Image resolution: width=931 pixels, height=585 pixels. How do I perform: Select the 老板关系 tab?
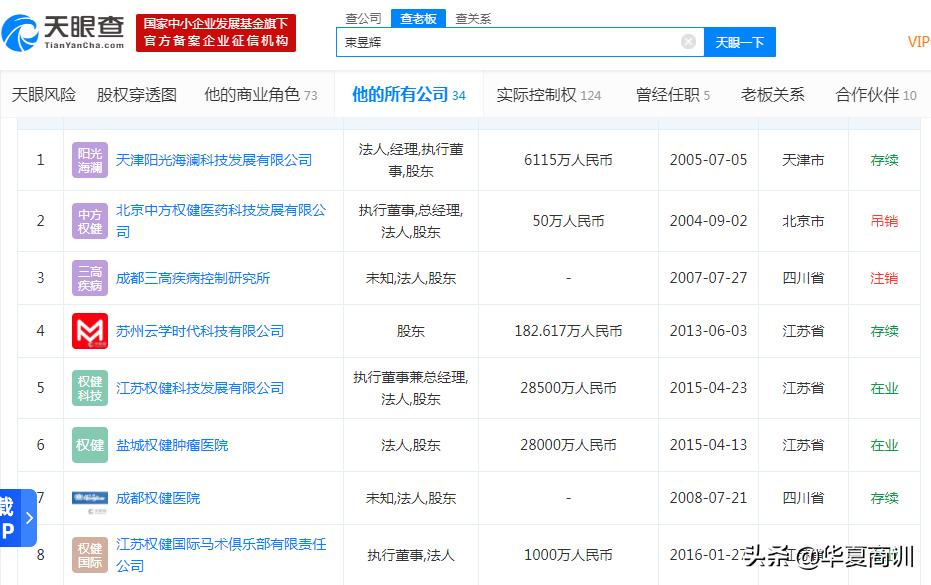pyautogui.click(x=772, y=92)
